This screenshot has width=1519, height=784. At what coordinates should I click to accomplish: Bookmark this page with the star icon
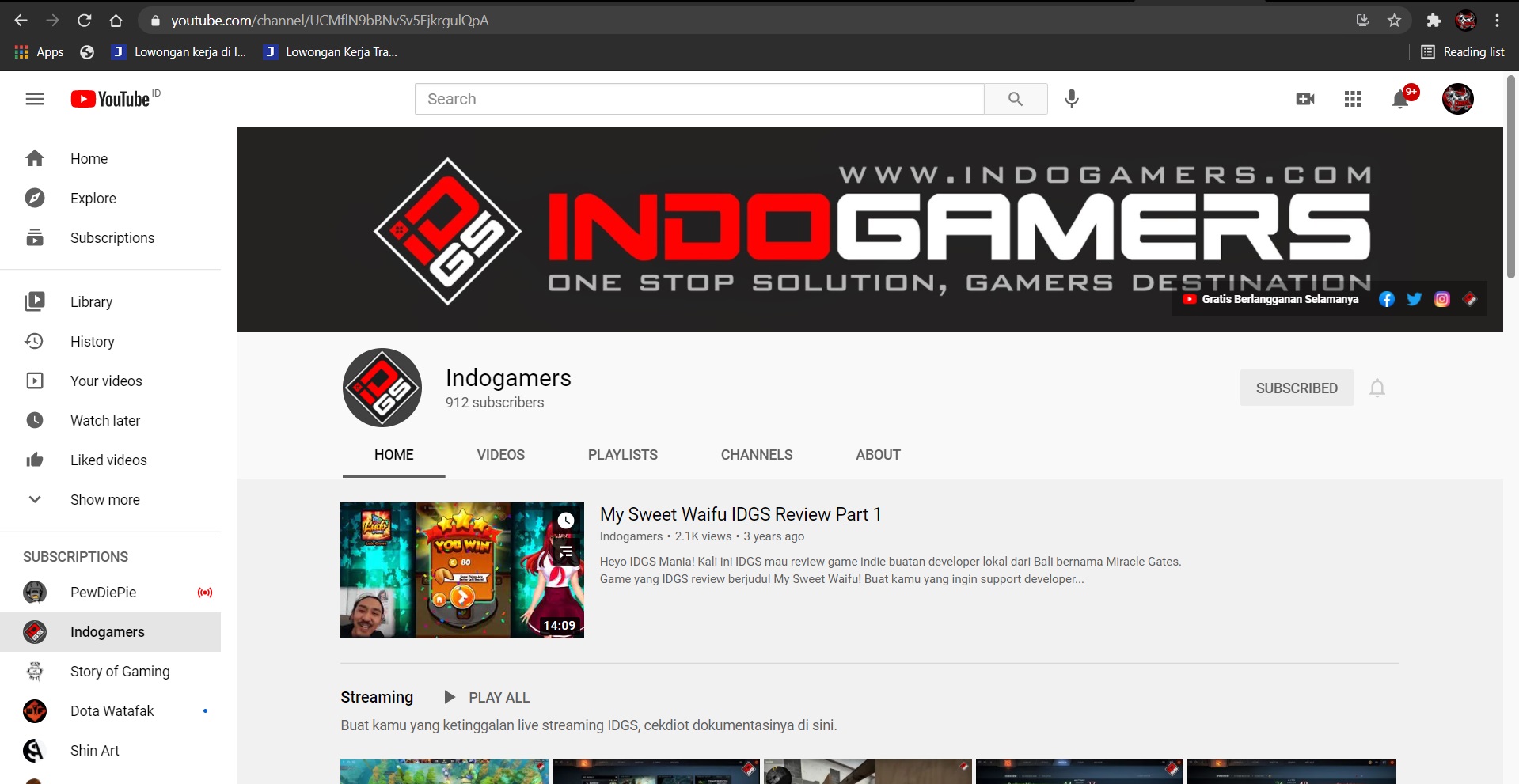pos(1394,21)
